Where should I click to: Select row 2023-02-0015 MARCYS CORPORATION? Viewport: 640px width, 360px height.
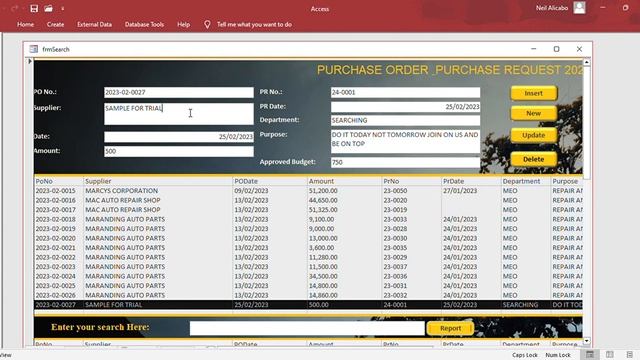pos(308,191)
